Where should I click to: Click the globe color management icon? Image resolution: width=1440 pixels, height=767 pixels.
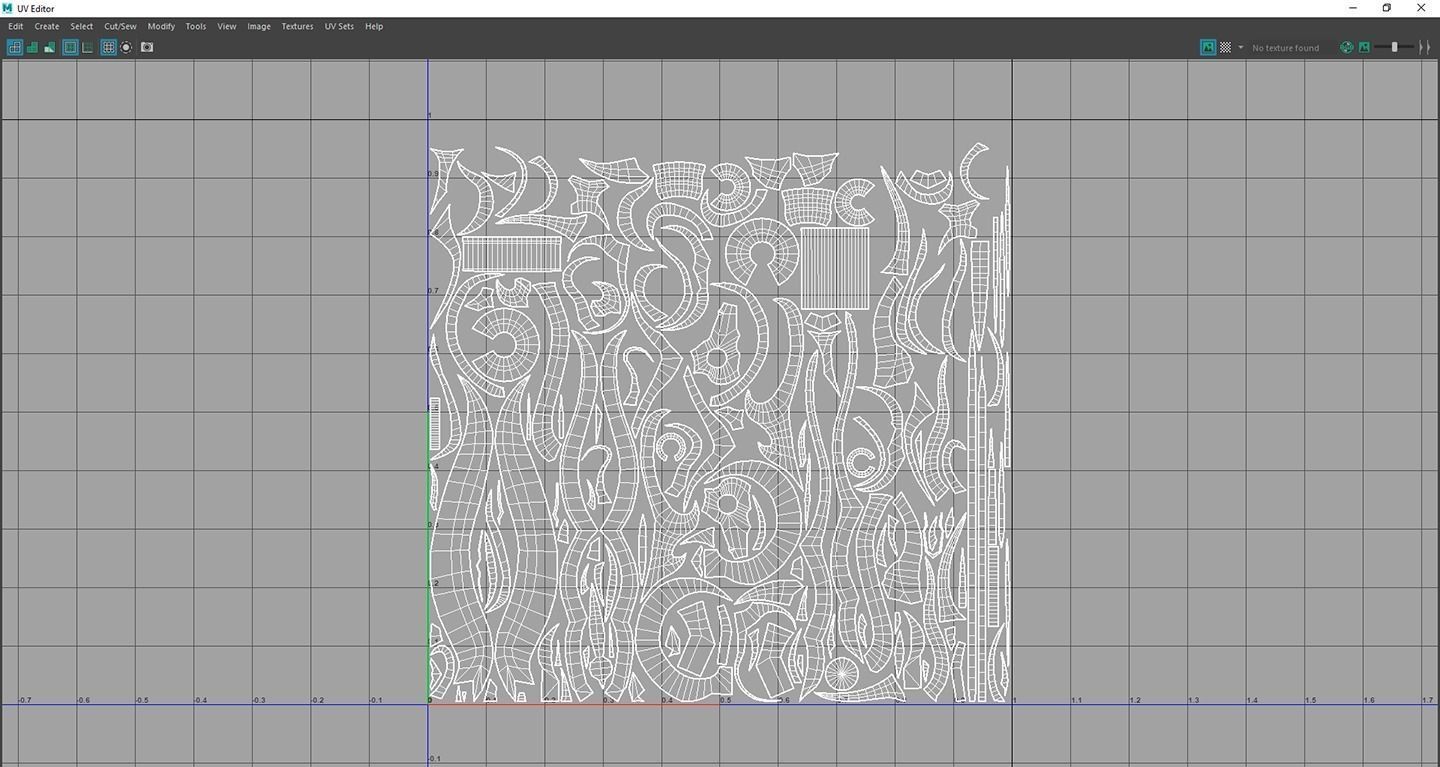pos(1346,47)
